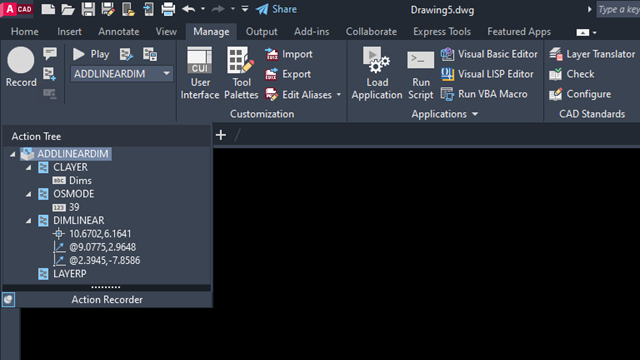
Task: Click Import customization
Action: point(289,54)
